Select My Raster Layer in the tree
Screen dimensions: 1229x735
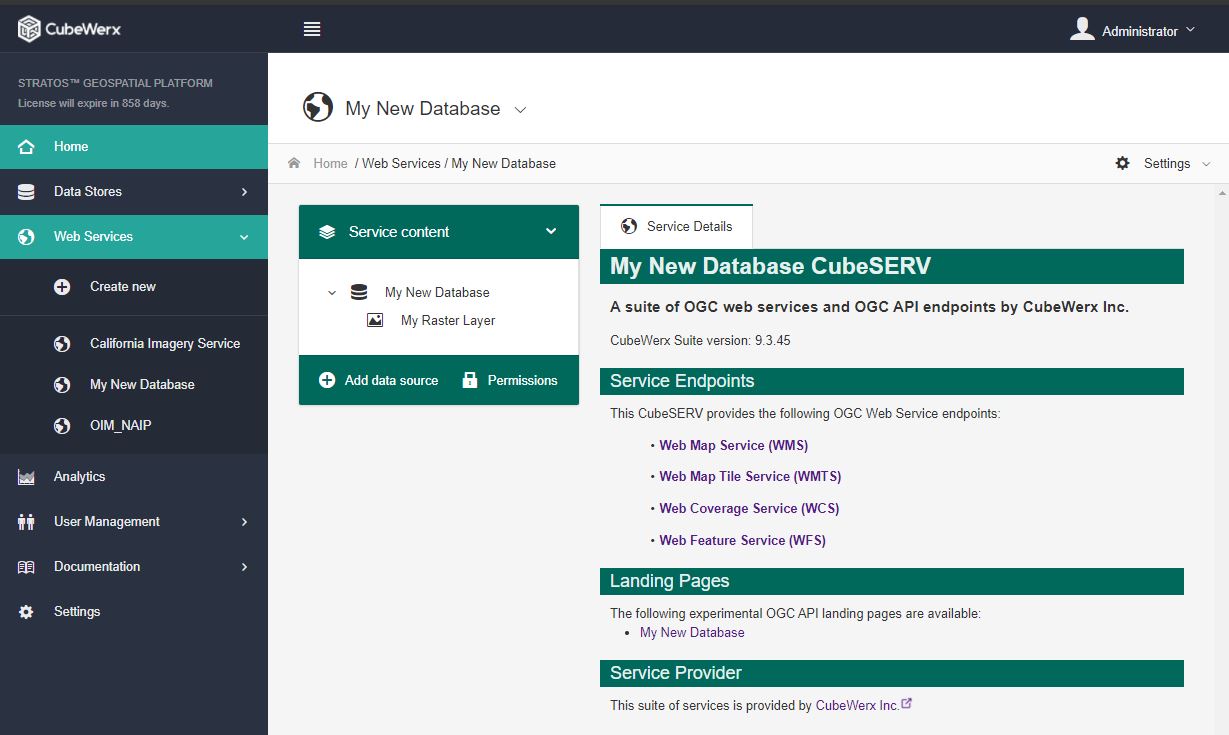point(448,321)
